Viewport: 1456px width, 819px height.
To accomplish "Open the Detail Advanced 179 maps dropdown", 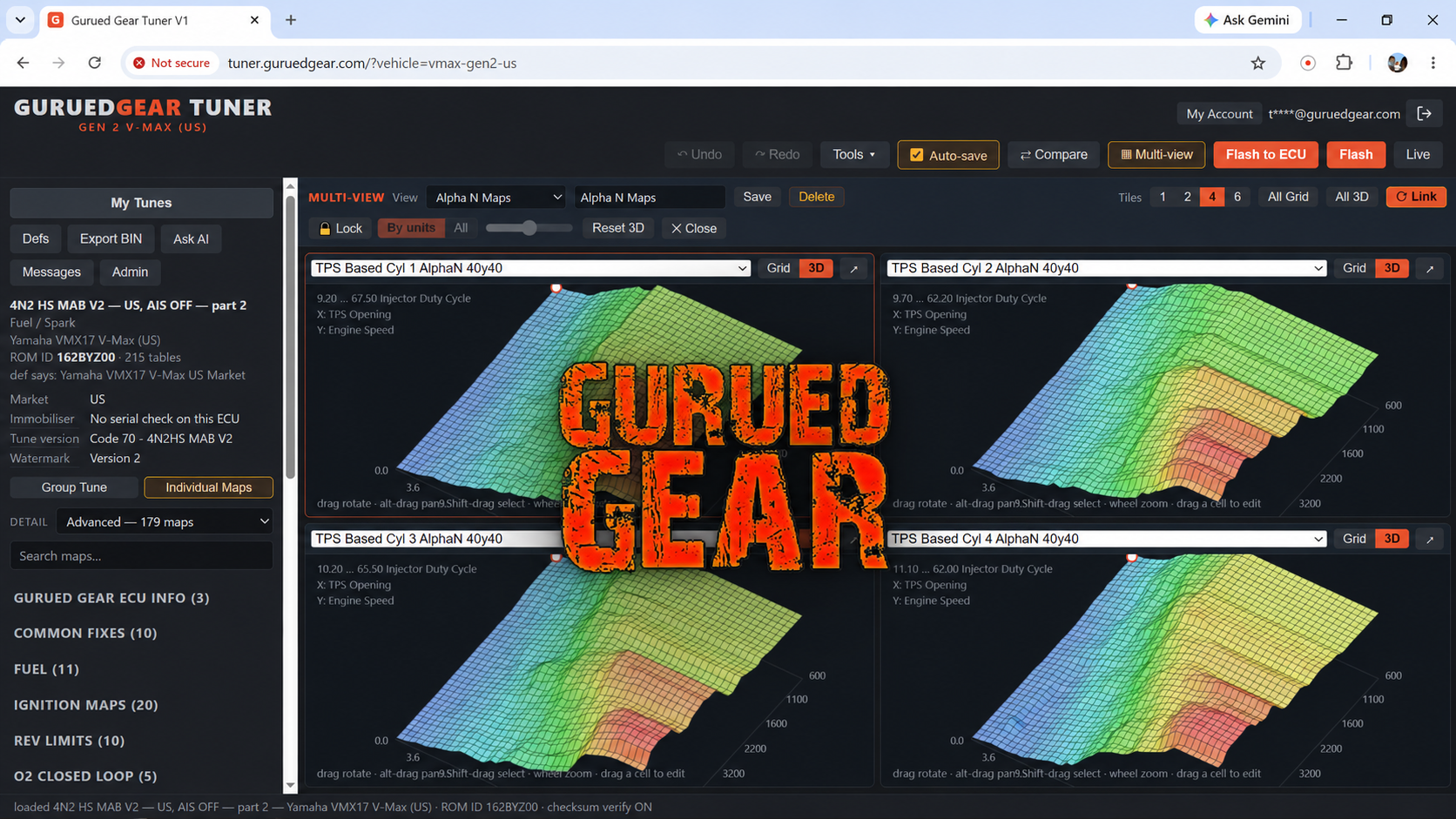I will (165, 521).
